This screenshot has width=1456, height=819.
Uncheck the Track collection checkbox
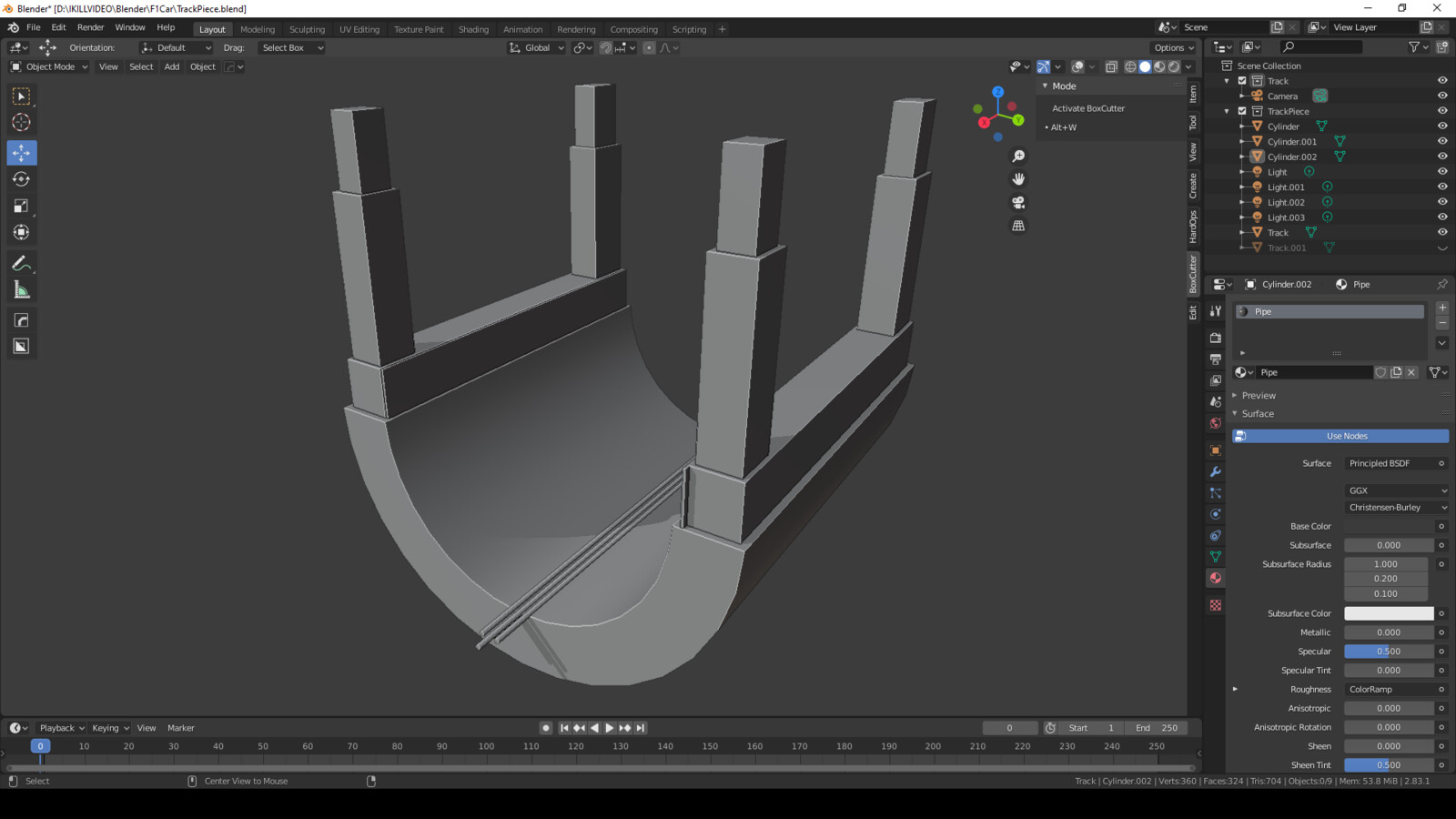(1242, 81)
